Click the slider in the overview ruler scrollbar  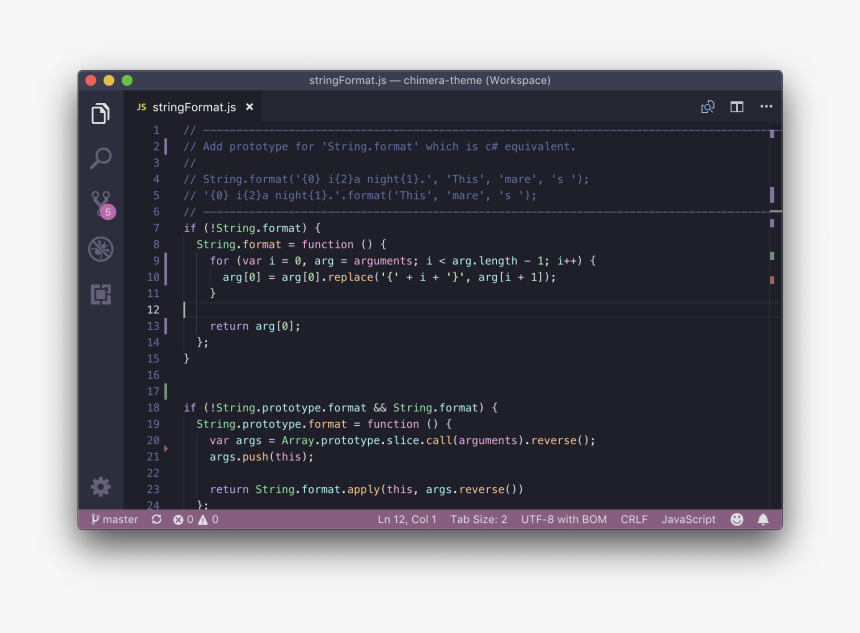(776, 211)
